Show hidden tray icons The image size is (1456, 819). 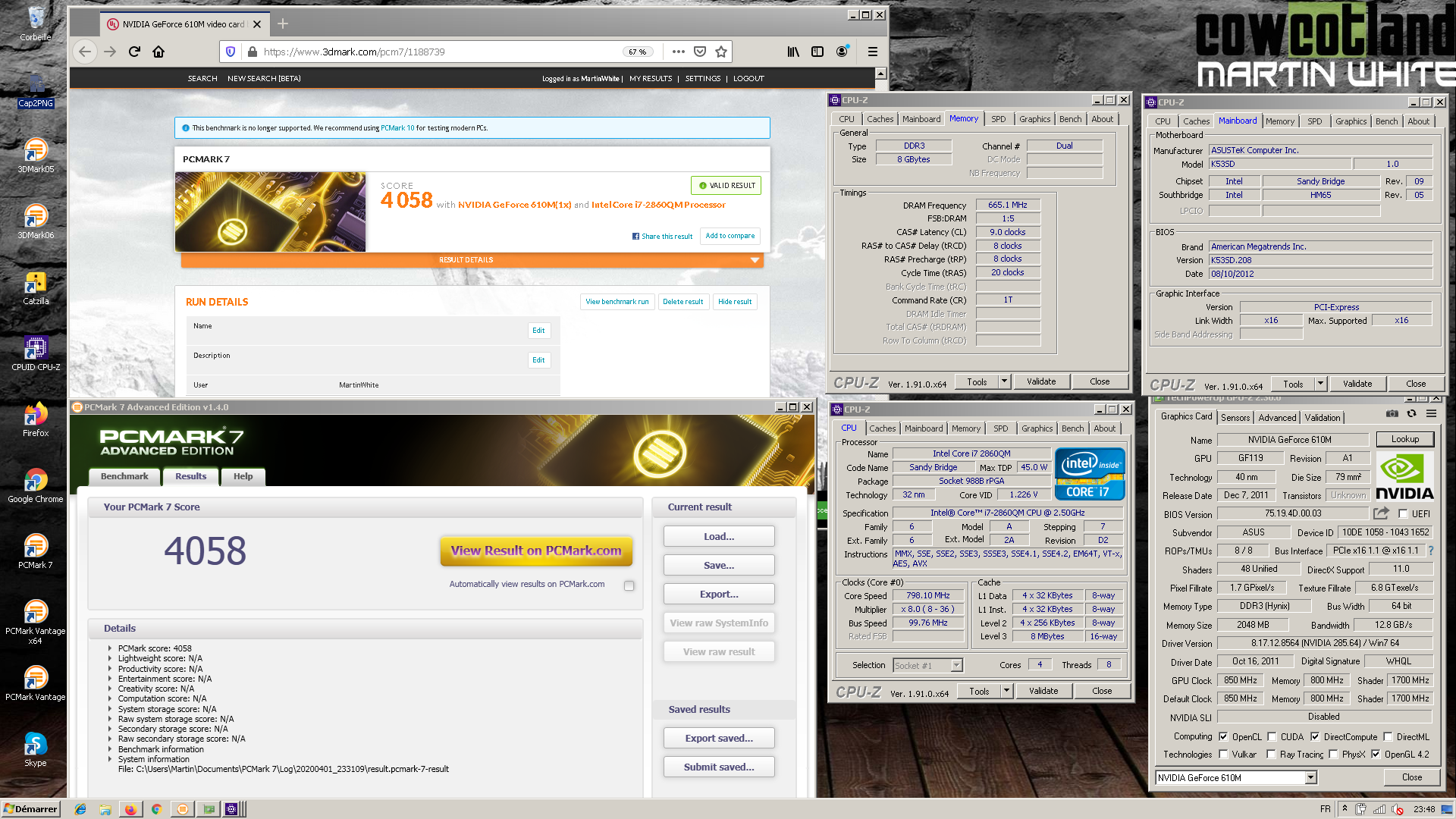point(1345,808)
